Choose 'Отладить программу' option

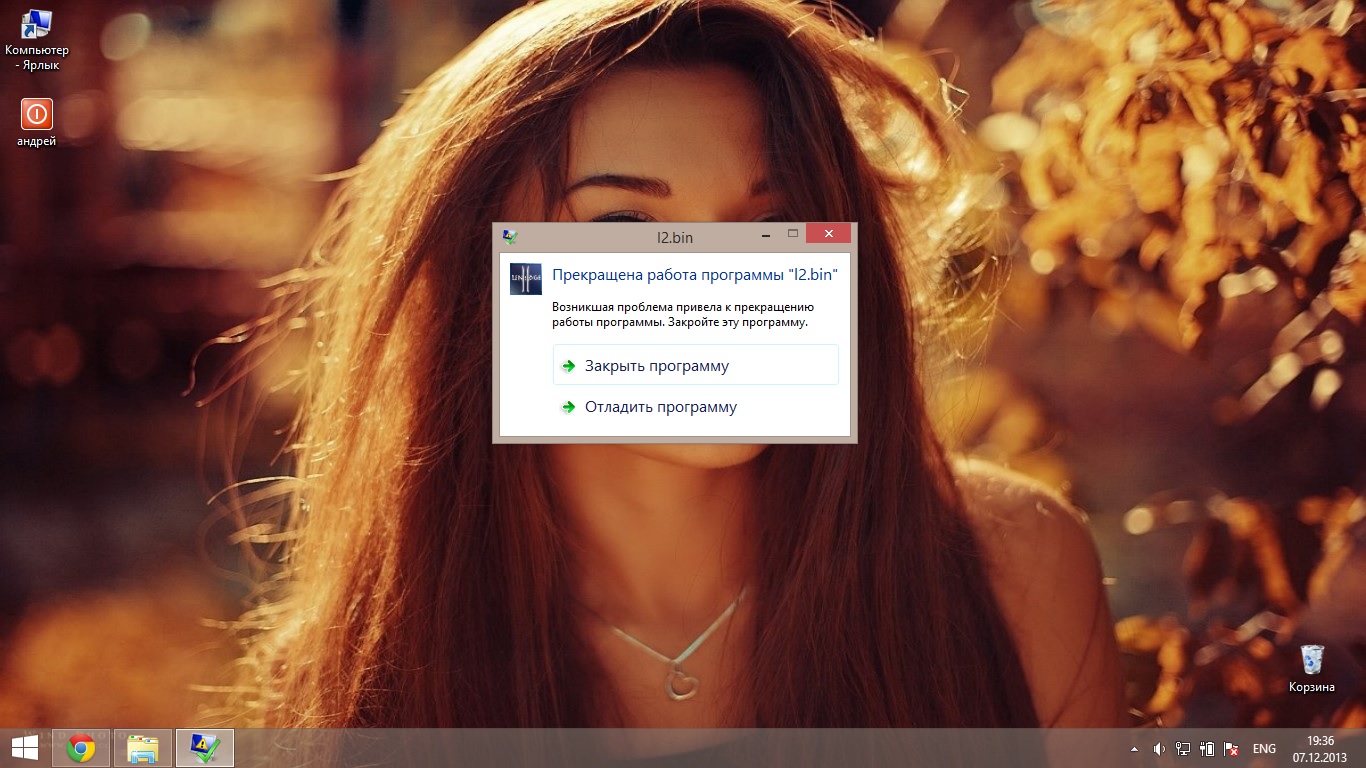click(x=695, y=407)
